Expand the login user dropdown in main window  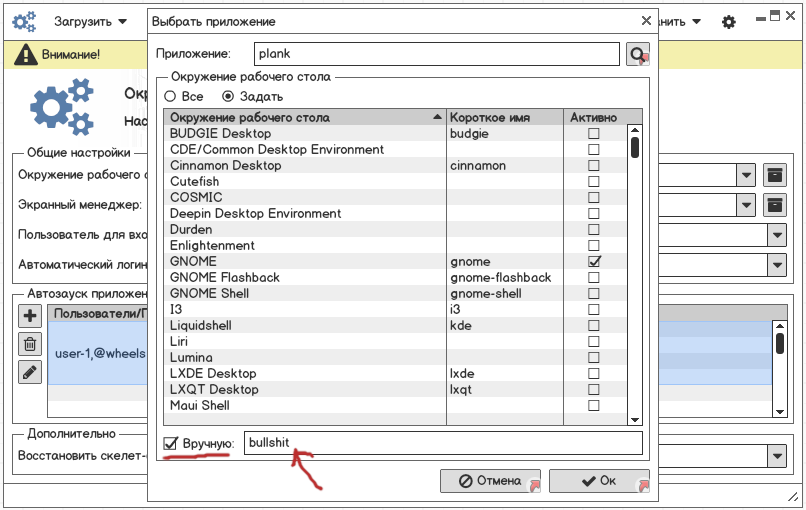(777, 235)
